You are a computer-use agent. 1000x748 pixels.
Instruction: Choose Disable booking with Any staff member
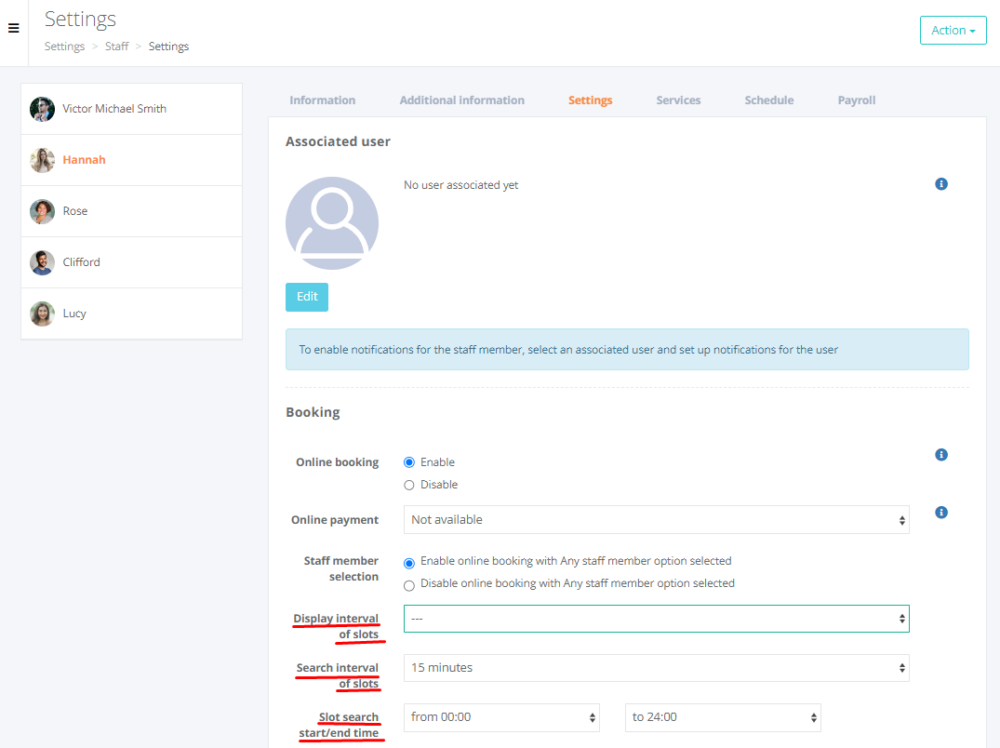coord(409,585)
